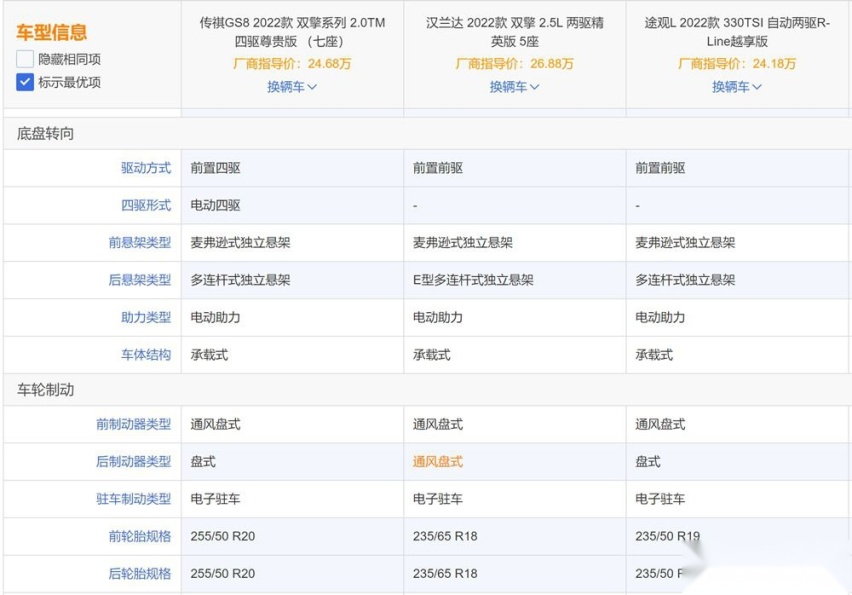Select the 传祺GS8 2022款 model title

292,32
